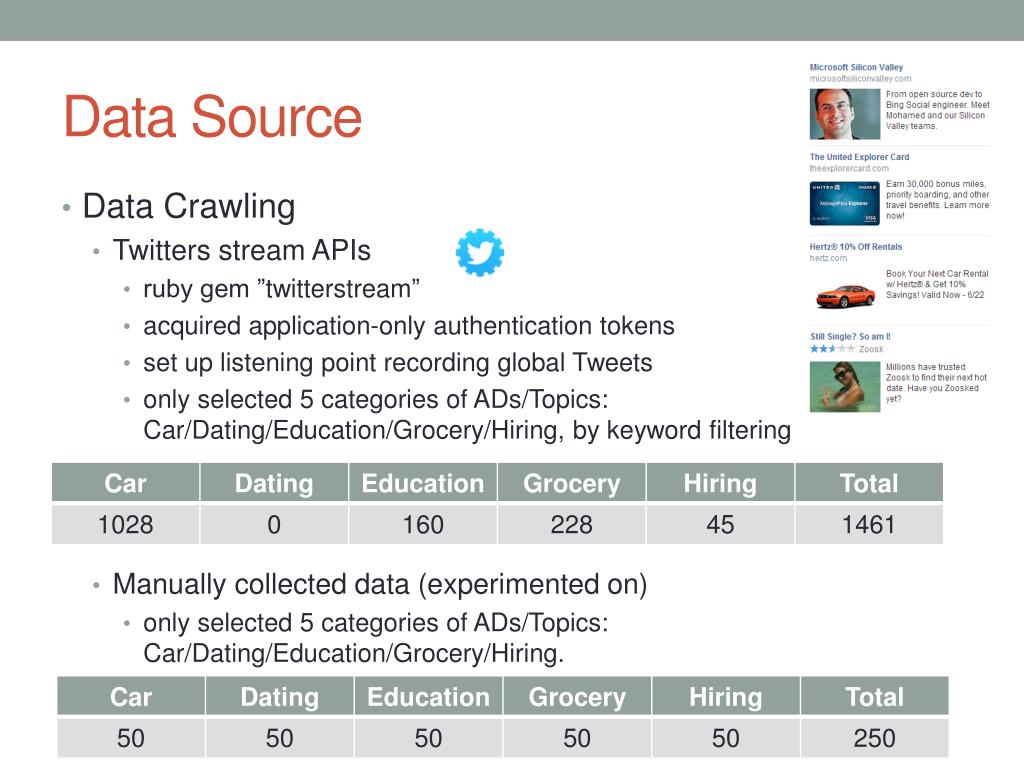
Task: Click the hertz.com URL text
Action: click(x=828, y=258)
